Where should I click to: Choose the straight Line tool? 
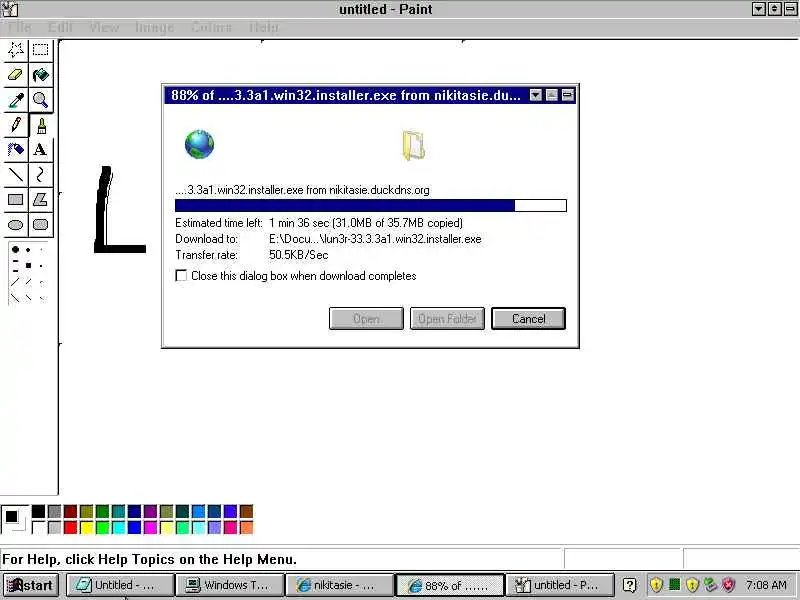(x=16, y=175)
